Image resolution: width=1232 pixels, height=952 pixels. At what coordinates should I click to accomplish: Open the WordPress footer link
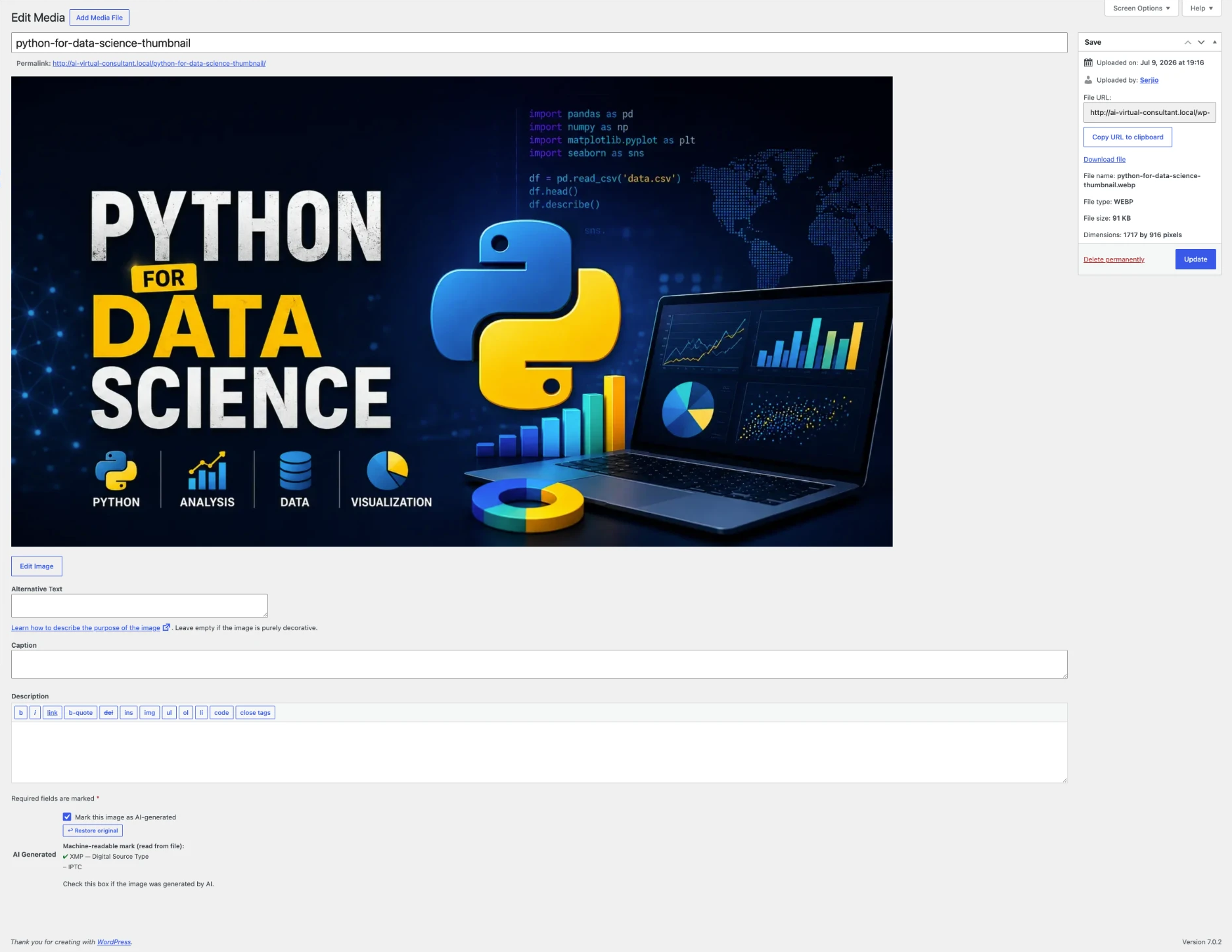click(x=114, y=942)
